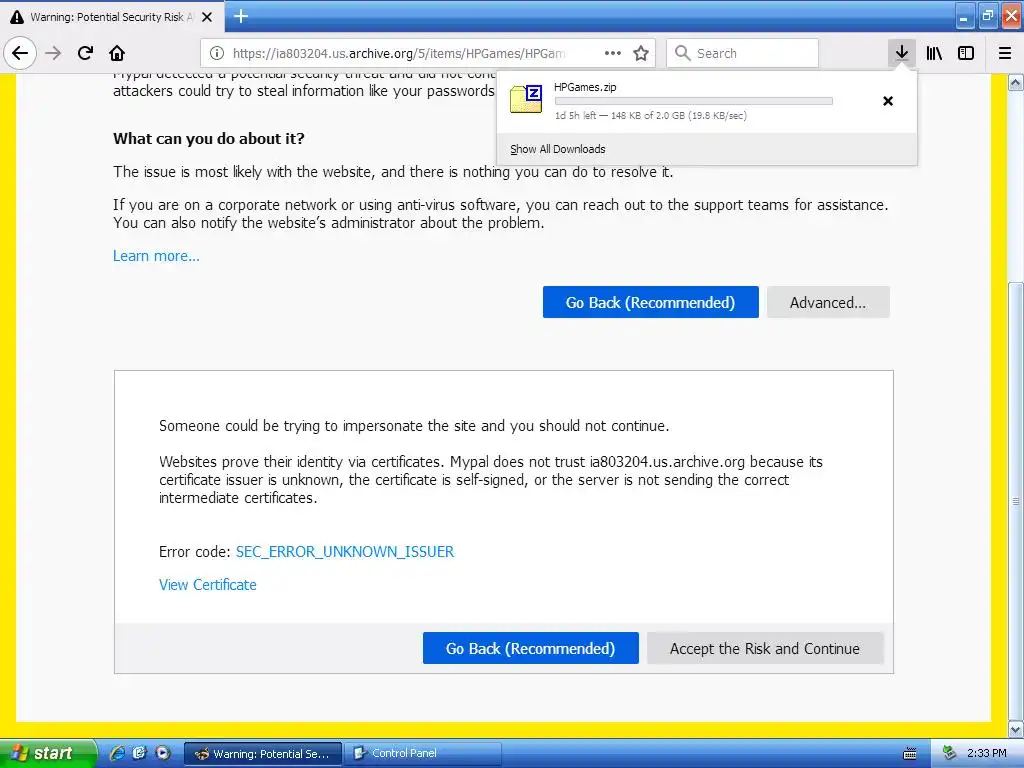Viewport: 1024px width, 768px height.
Task: Click network tray icon near clock
Action: tap(949, 754)
